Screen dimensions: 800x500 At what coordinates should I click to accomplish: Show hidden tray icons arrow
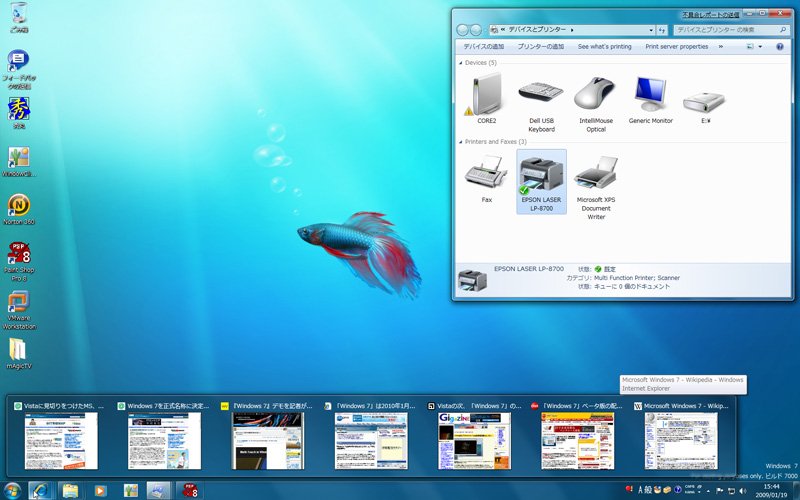pyautogui.click(x=708, y=491)
